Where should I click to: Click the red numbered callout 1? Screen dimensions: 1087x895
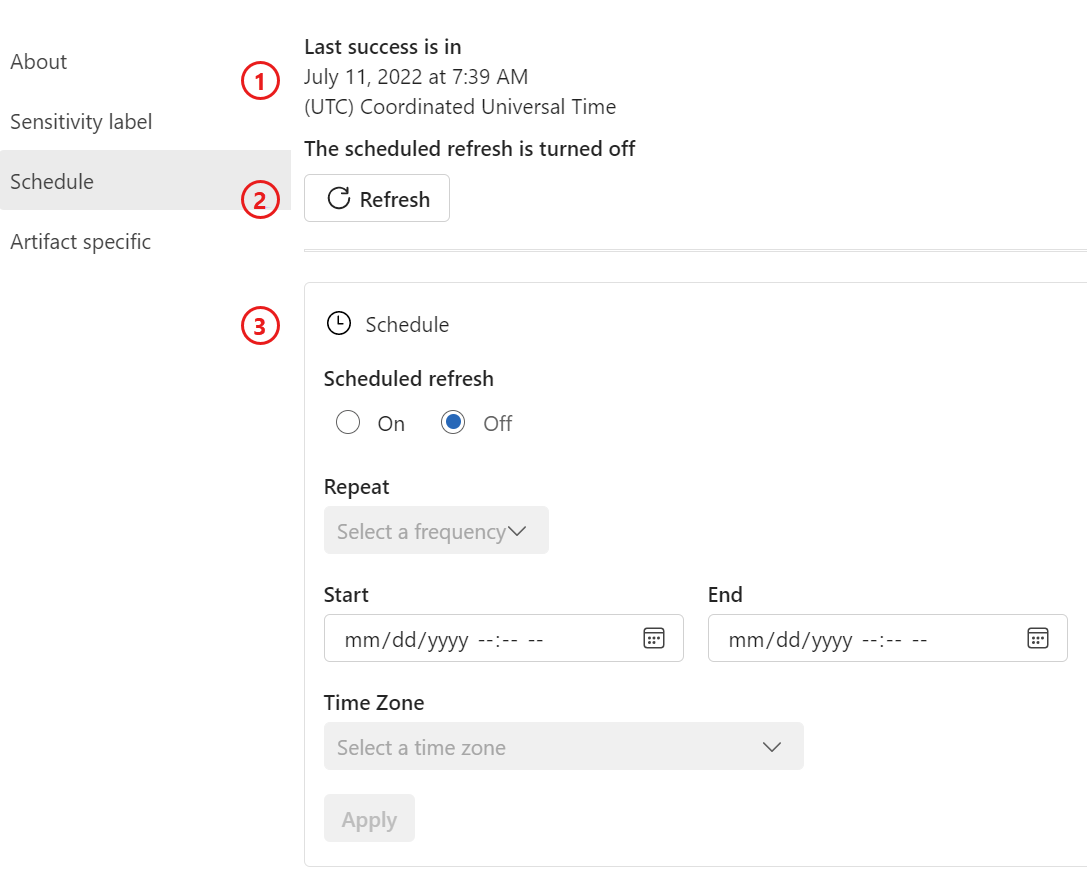(x=261, y=82)
